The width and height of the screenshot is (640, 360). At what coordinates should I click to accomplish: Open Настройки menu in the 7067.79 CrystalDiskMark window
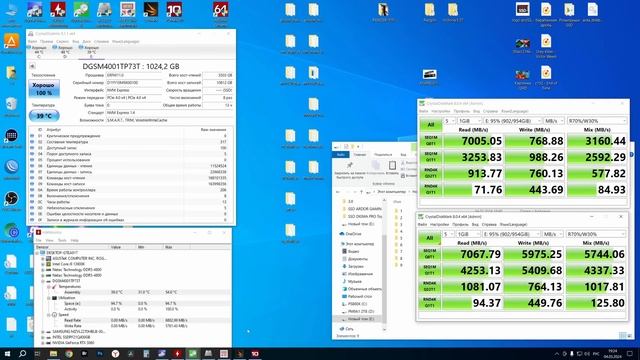point(439,224)
